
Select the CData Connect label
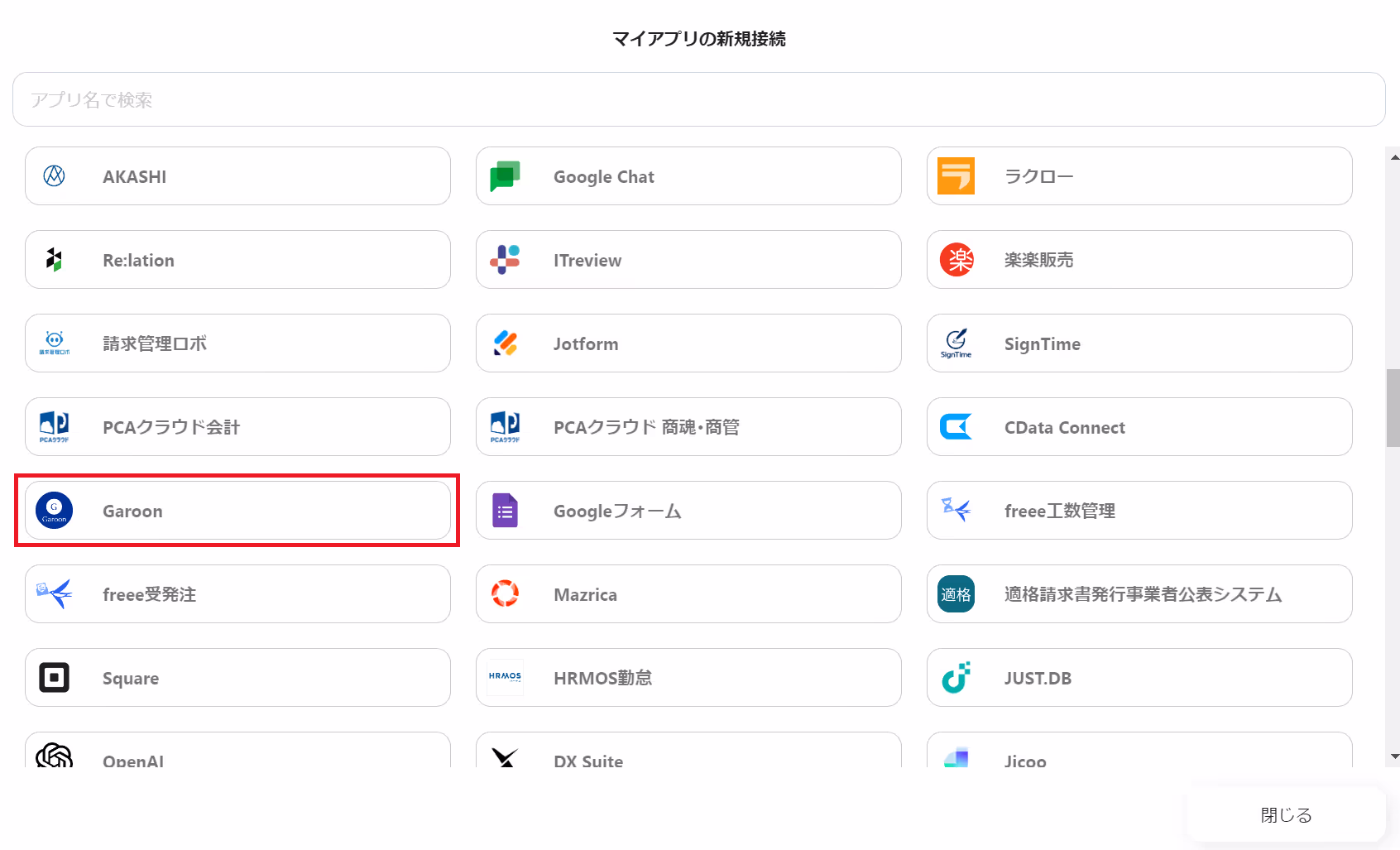[1065, 427]
